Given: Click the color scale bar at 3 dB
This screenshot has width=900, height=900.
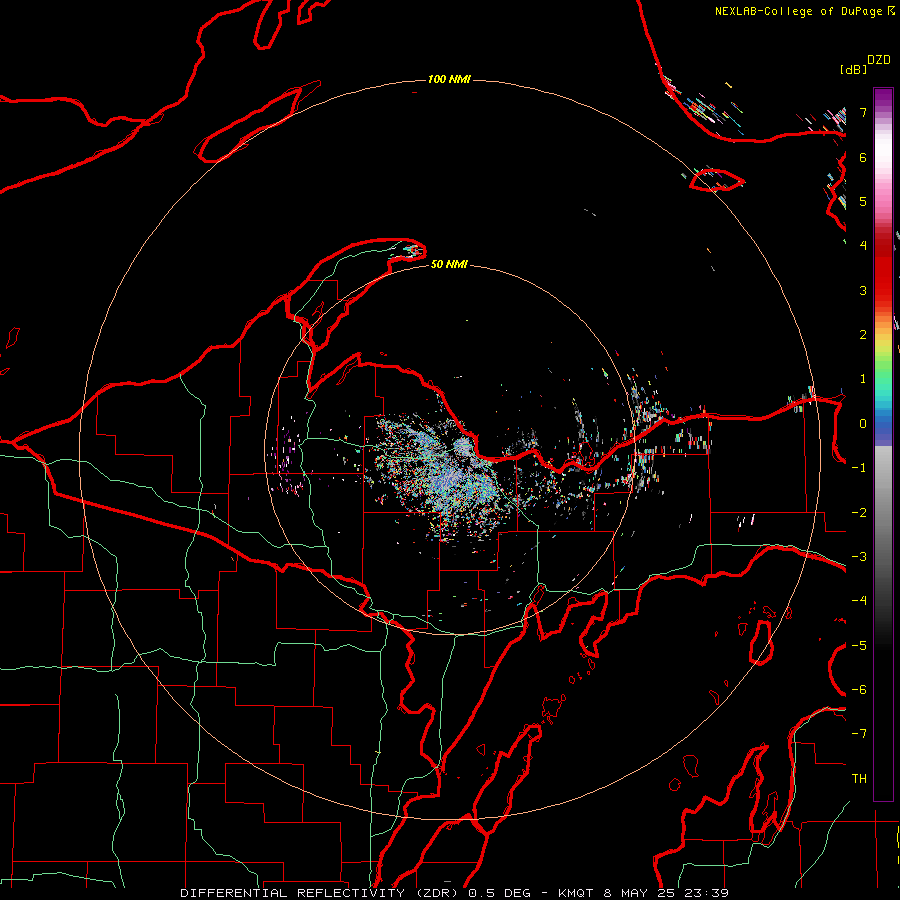Looking at the screenshot, I should [x=883, y=290].
